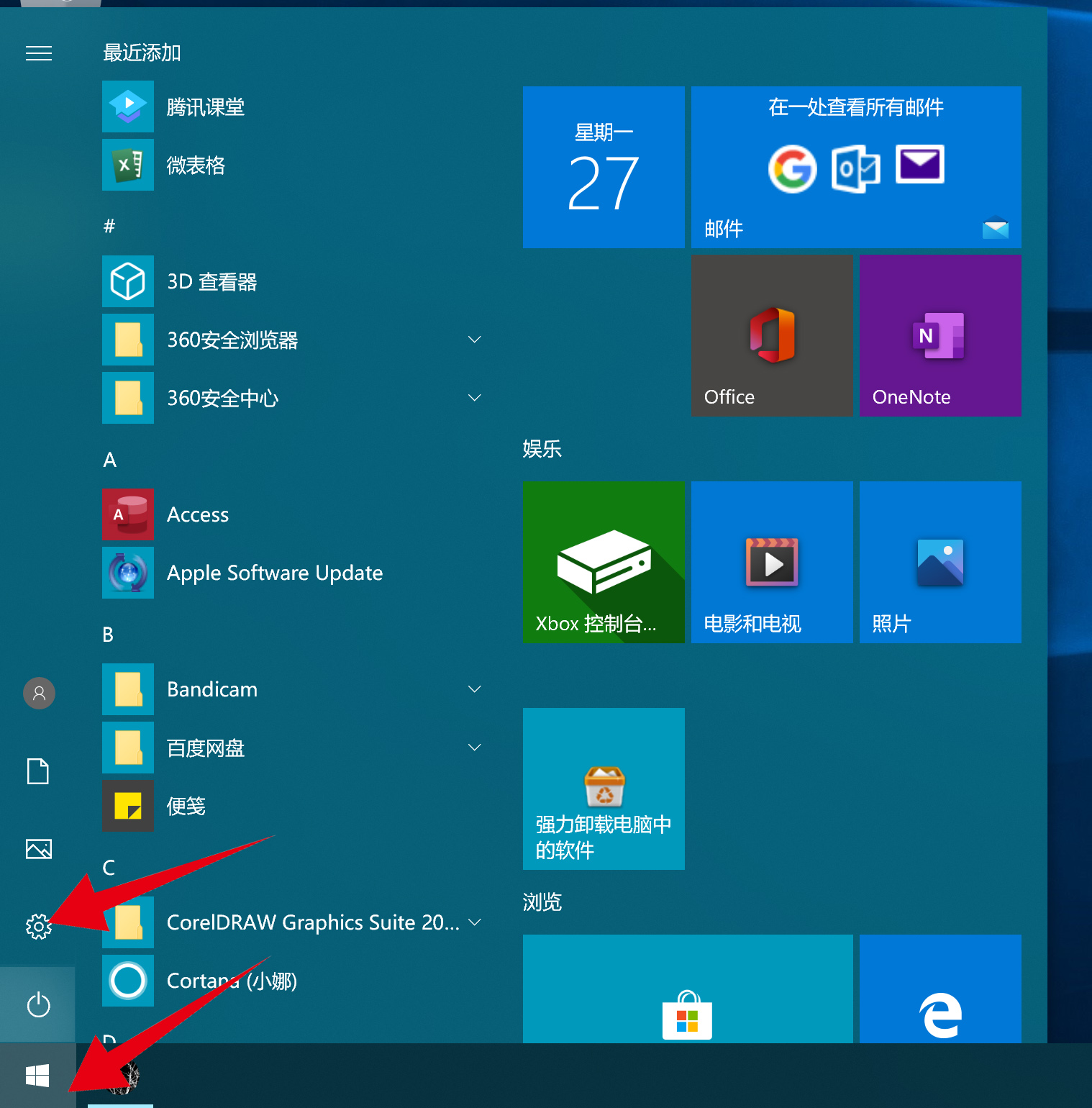The image size is (1092, 1108).
Task: Click the Power button in sidebar
Action: [38, 1004]
